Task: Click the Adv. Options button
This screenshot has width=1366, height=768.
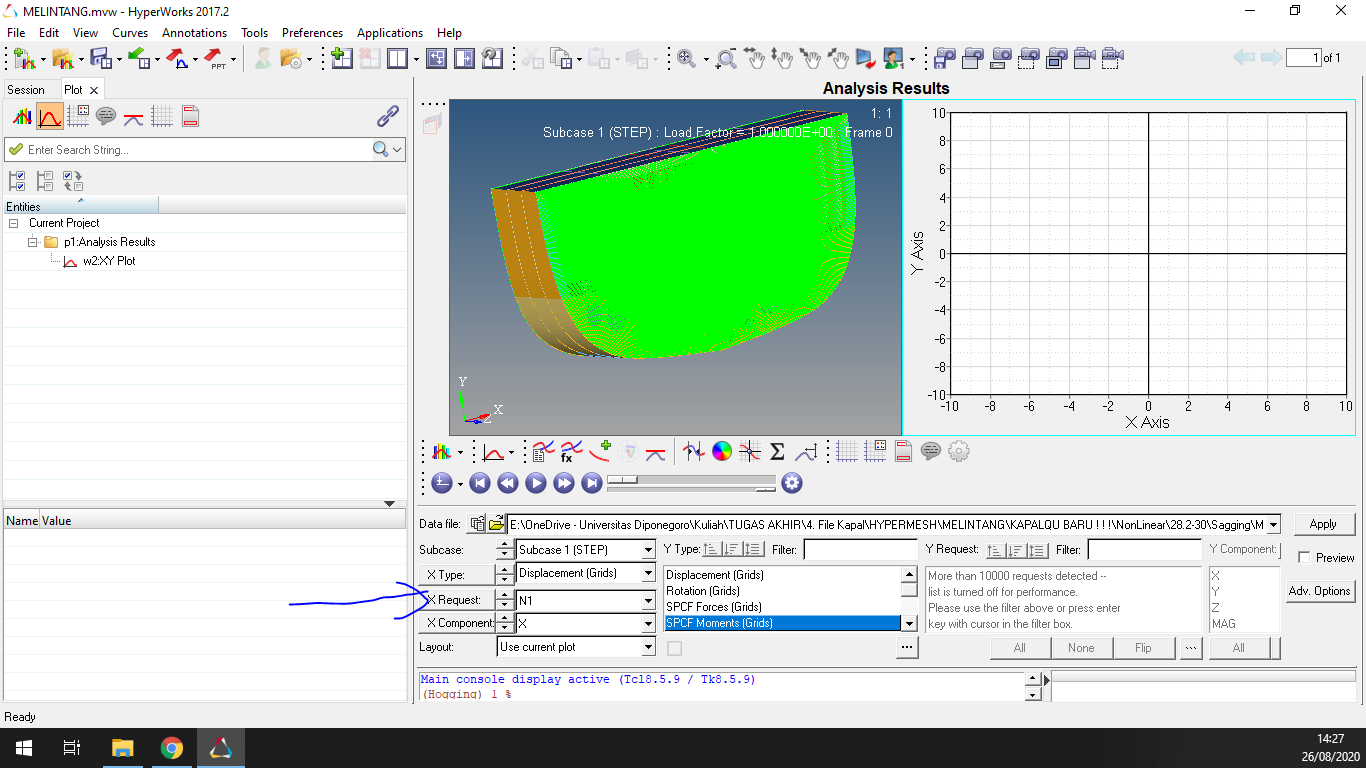Action: click(x=1319, y=591)
